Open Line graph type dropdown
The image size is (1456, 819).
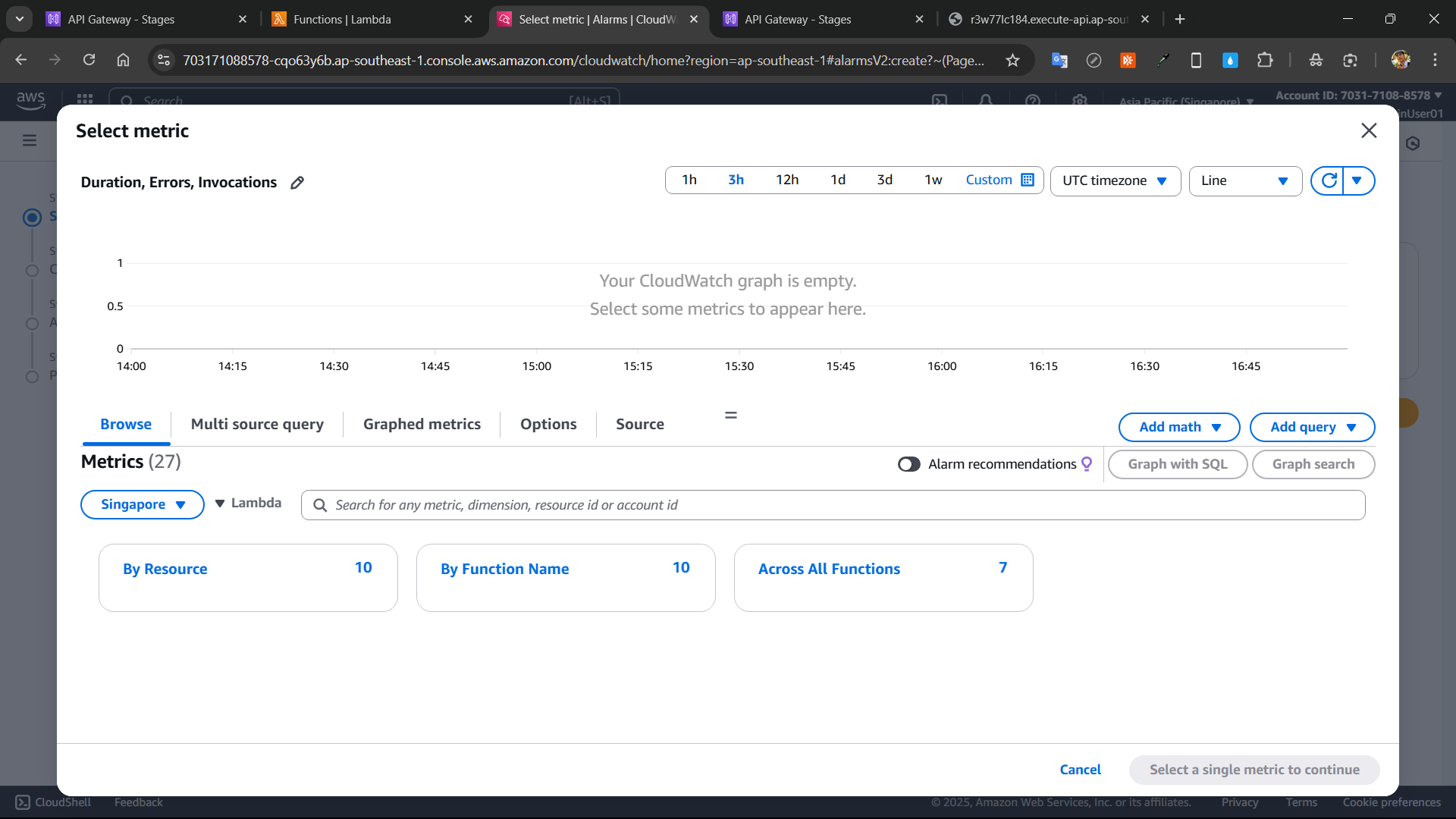point(1244,180)
